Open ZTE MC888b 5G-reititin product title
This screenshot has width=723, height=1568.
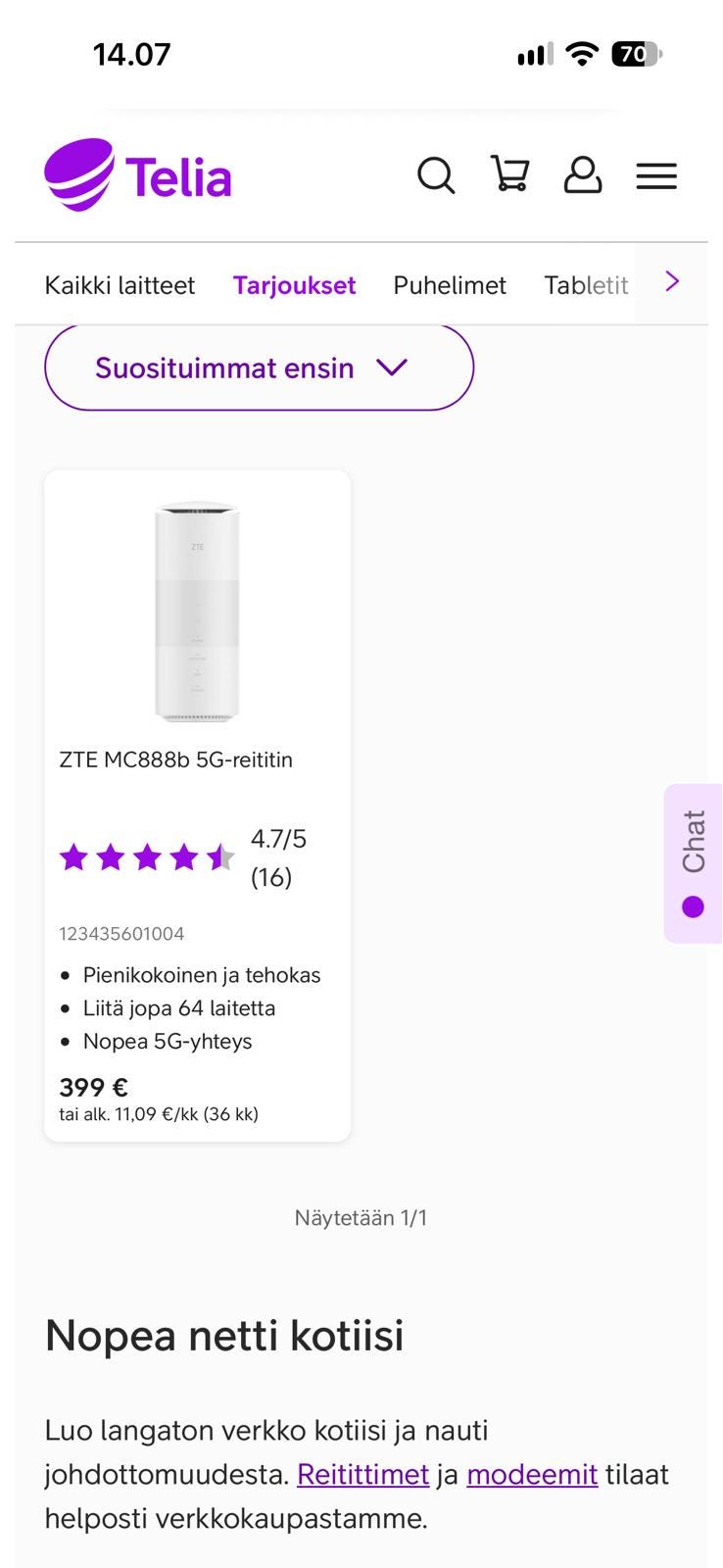click(x=176, y=759)
